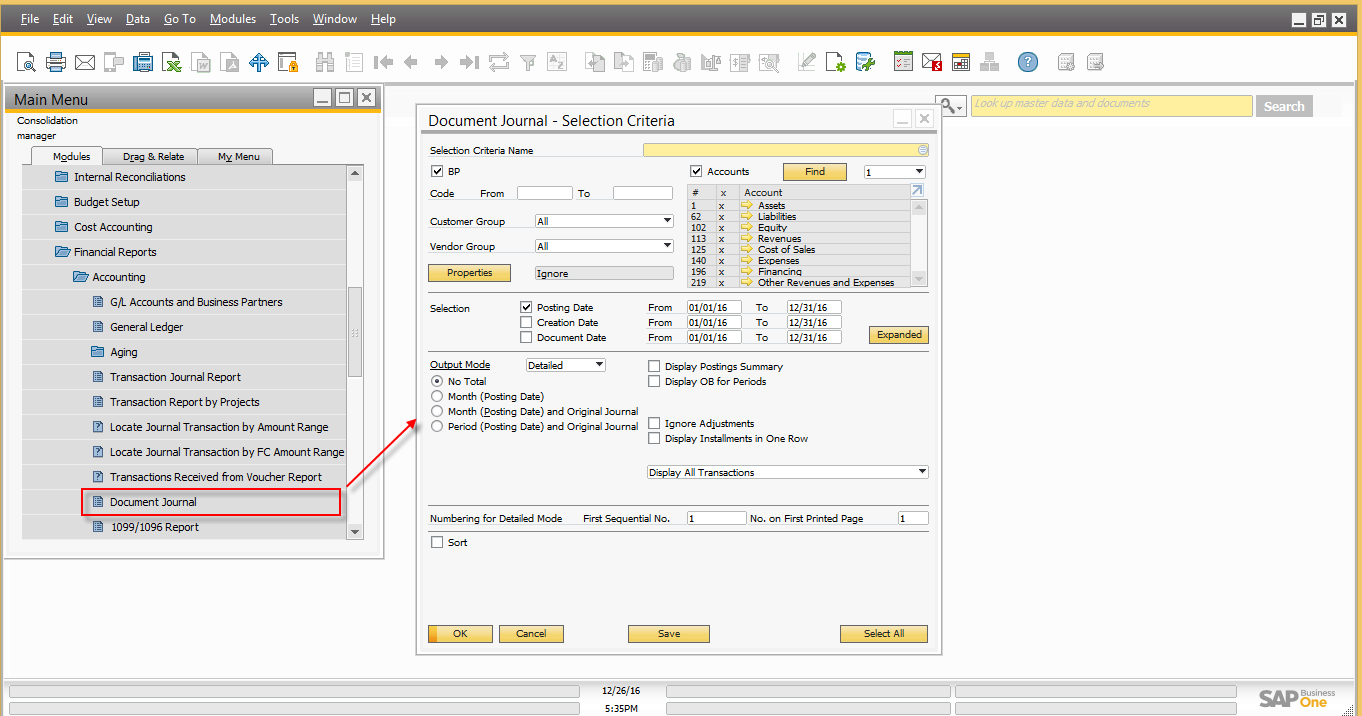The height and width of the screenshot is (716, 1362).
Task: Open the Modules menu in menu bar
Action: coord(232,19)
